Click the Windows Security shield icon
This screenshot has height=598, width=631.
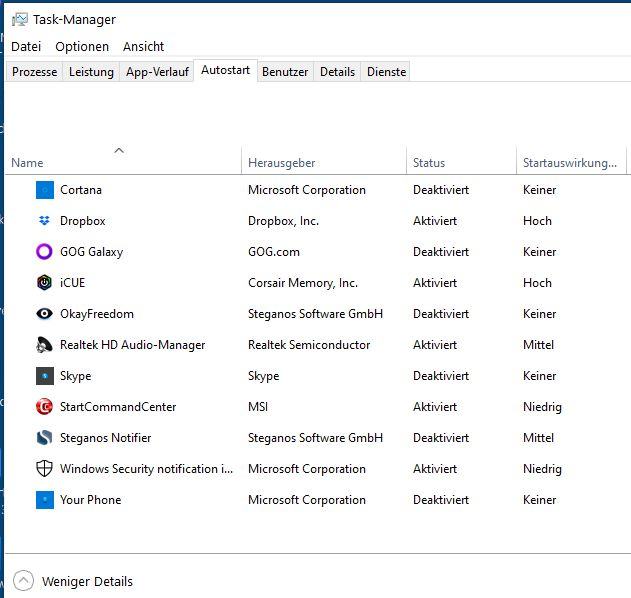coord(44,469)
